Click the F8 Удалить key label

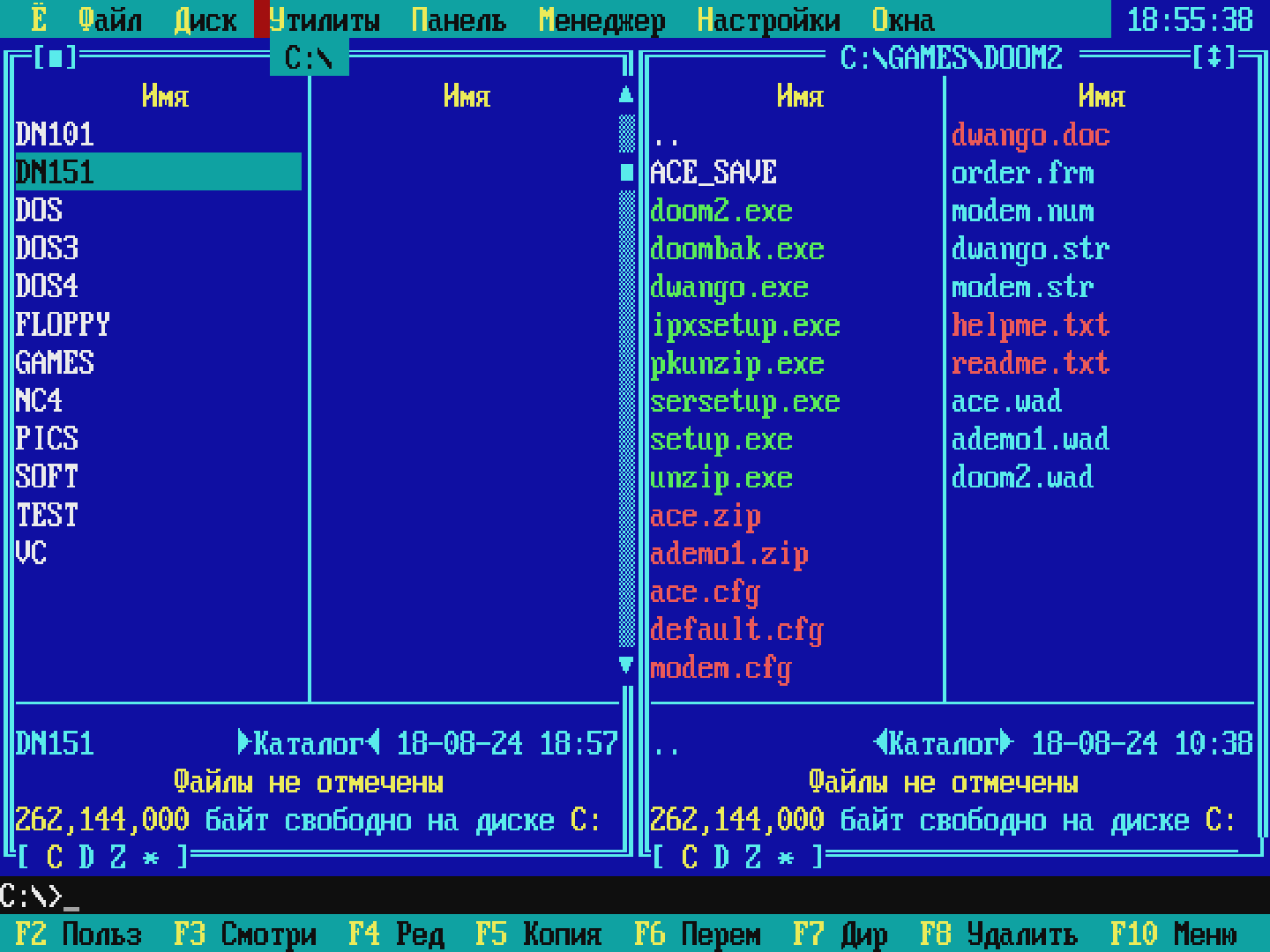[x=999, y=933]
